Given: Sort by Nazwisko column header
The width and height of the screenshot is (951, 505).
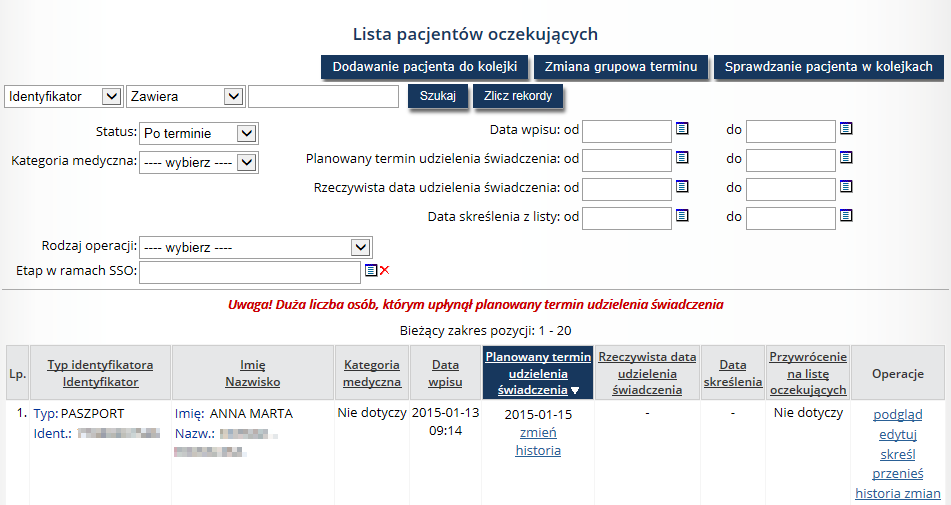Looking at the screenshot, I should (x=252, y=382).
